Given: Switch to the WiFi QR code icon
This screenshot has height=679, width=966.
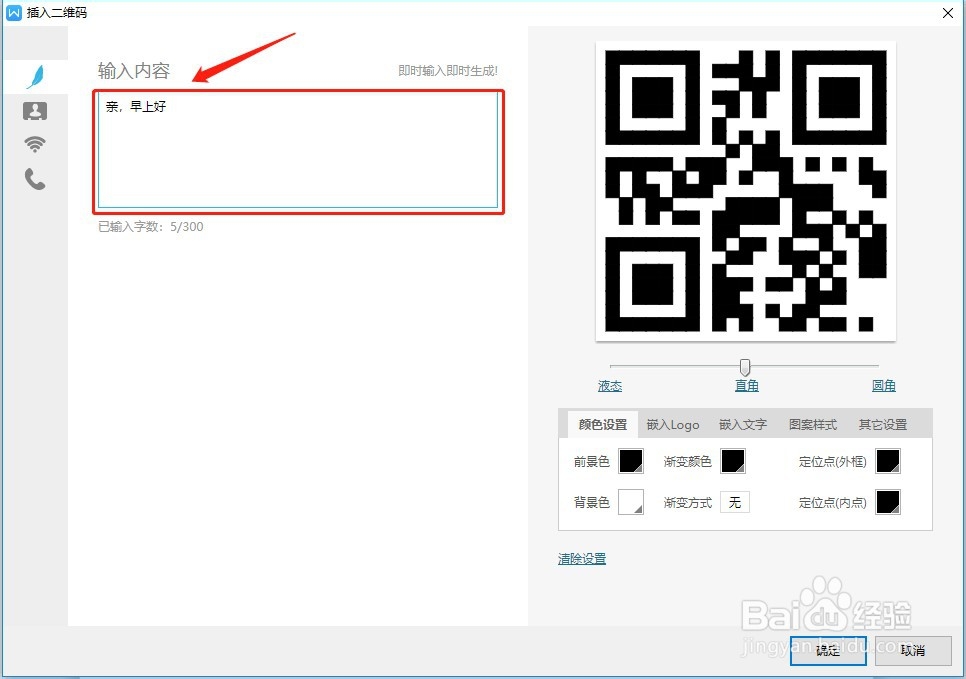Looking at the screenshot, I should click(35, 145).
